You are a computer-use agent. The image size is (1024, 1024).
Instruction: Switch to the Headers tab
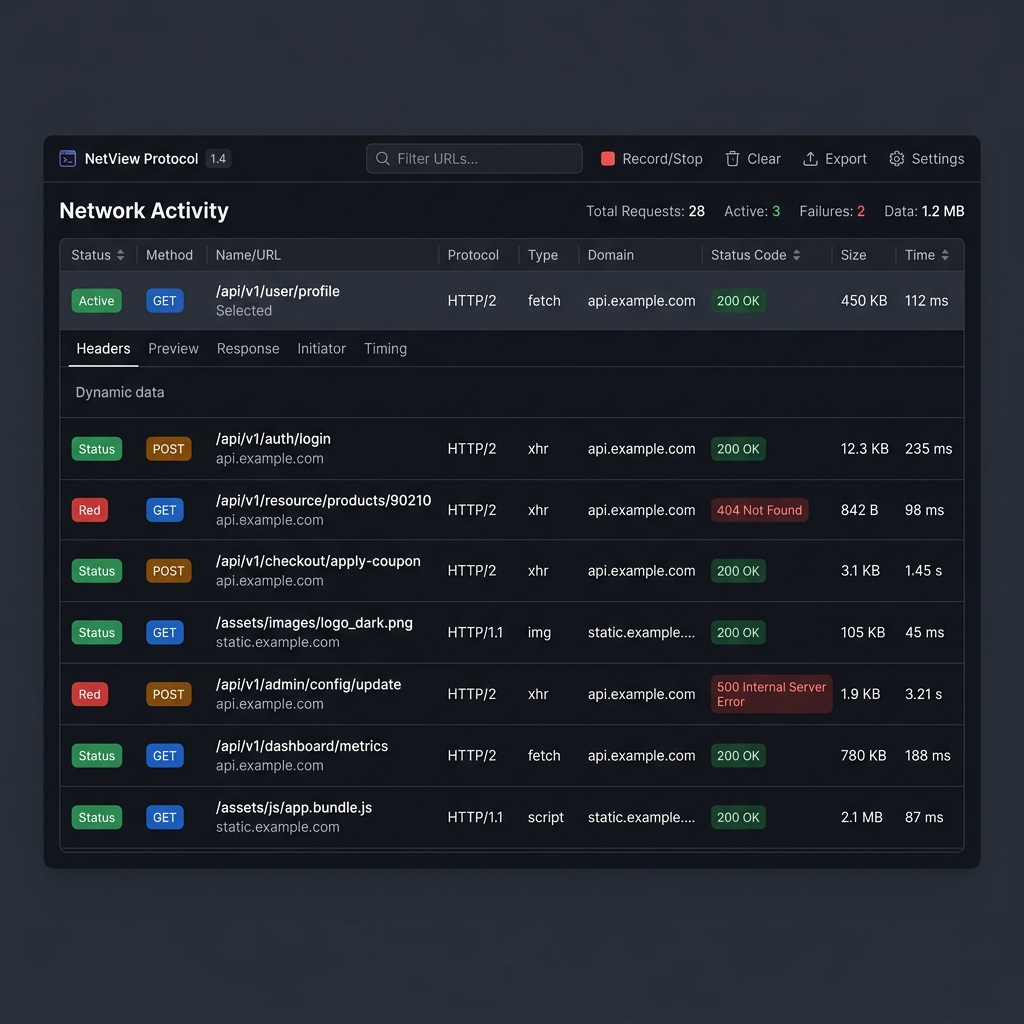click(103, 349)
